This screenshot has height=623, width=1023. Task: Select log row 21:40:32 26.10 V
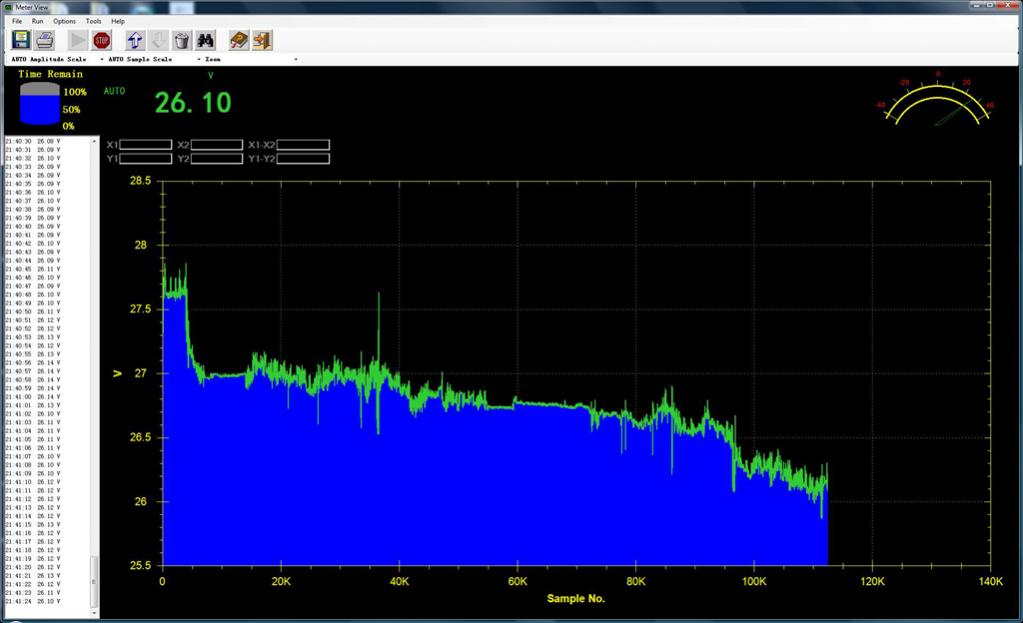coord(33,158)
